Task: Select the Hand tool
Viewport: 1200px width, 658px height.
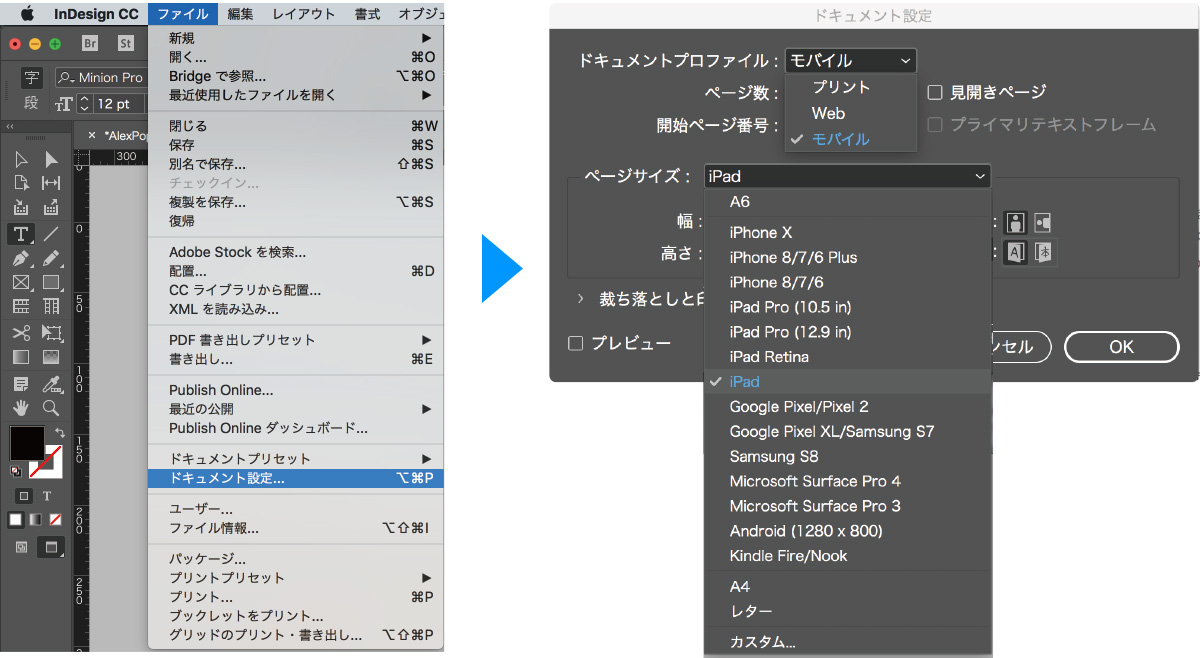Action: click(21, 408)
